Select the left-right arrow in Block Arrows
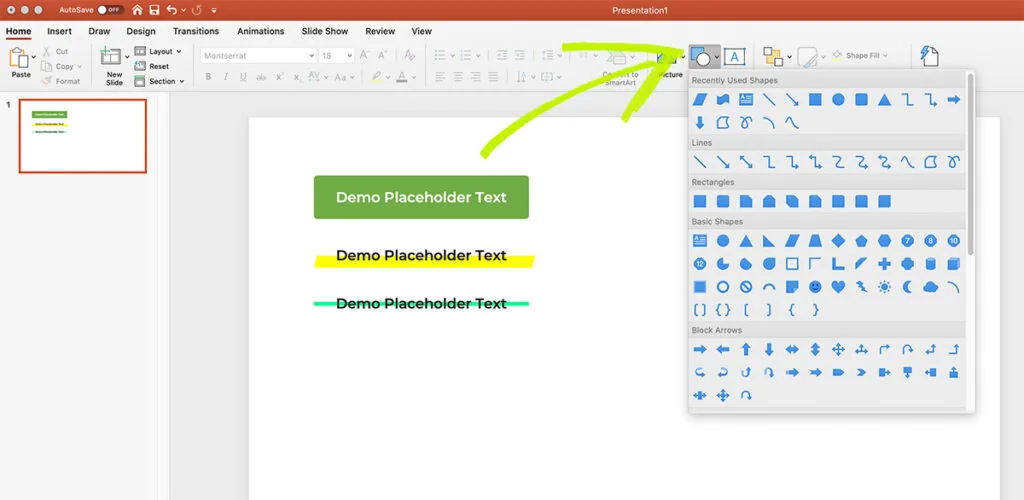 pos(792,350)
